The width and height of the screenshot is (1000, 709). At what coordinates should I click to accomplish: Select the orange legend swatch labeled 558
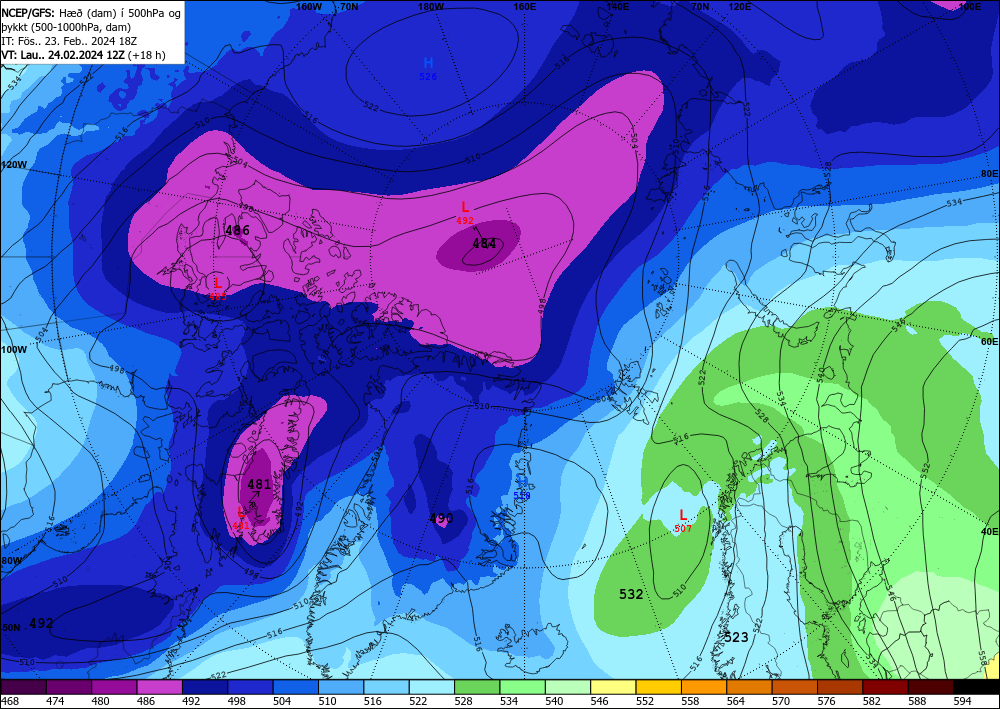click(x=703, y=687)
